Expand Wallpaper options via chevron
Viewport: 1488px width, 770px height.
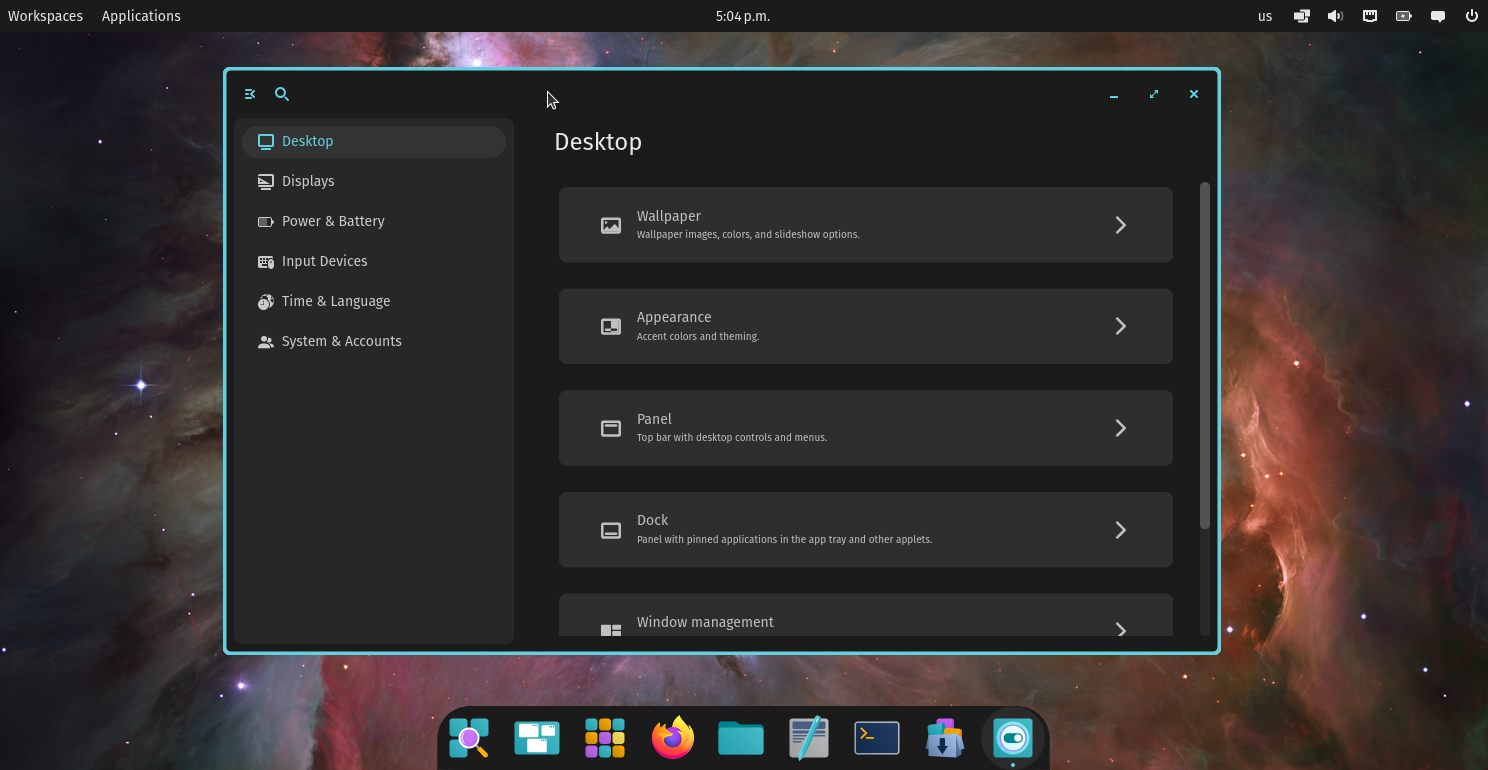point(1121,225)
